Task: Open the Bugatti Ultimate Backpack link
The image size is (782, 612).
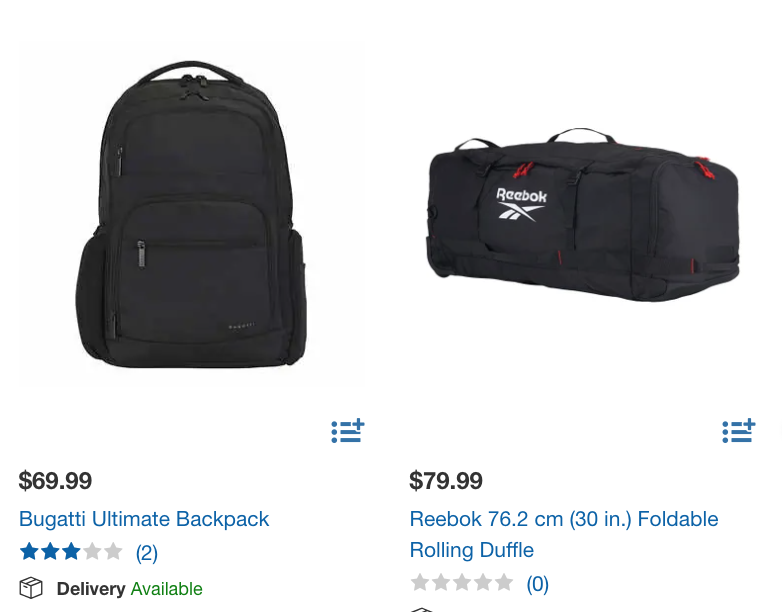Action: 144,519
